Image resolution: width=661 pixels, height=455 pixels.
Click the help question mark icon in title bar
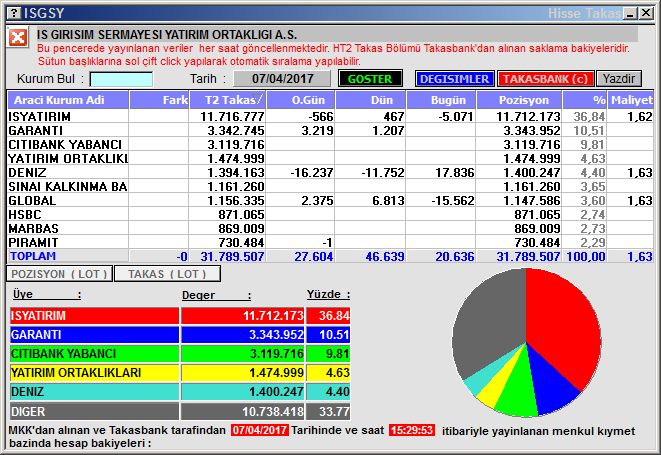click(x=14, y=13)
